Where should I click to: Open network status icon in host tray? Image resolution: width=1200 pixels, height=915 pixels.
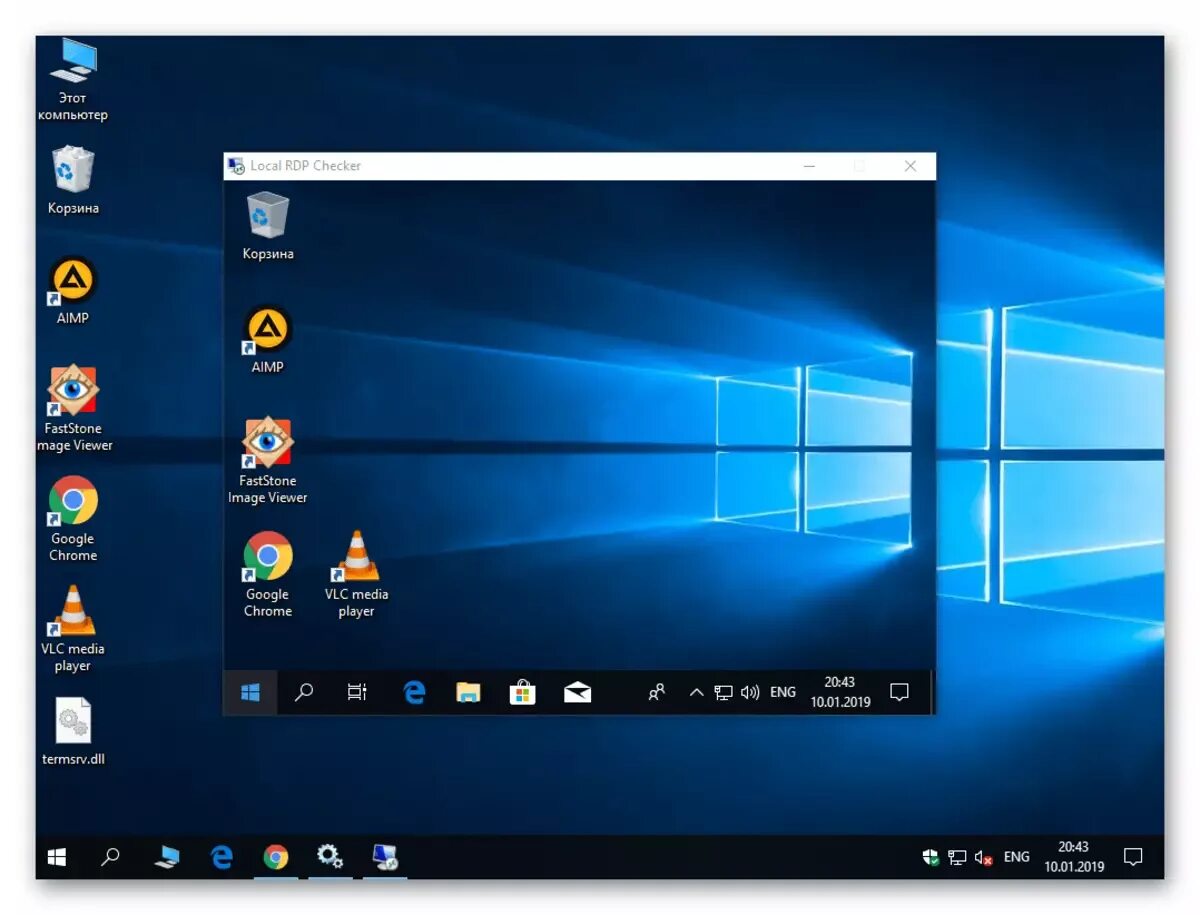tap(957, 857)
